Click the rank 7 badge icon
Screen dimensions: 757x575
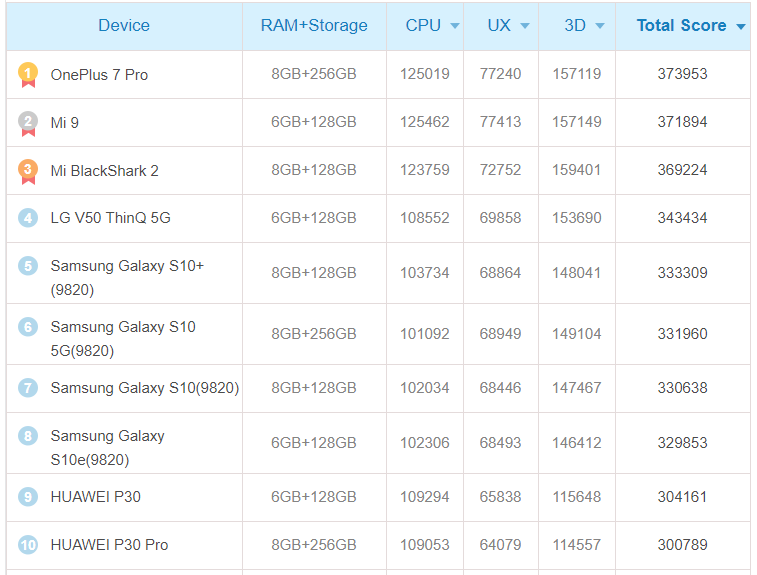[x=28, y=387]
